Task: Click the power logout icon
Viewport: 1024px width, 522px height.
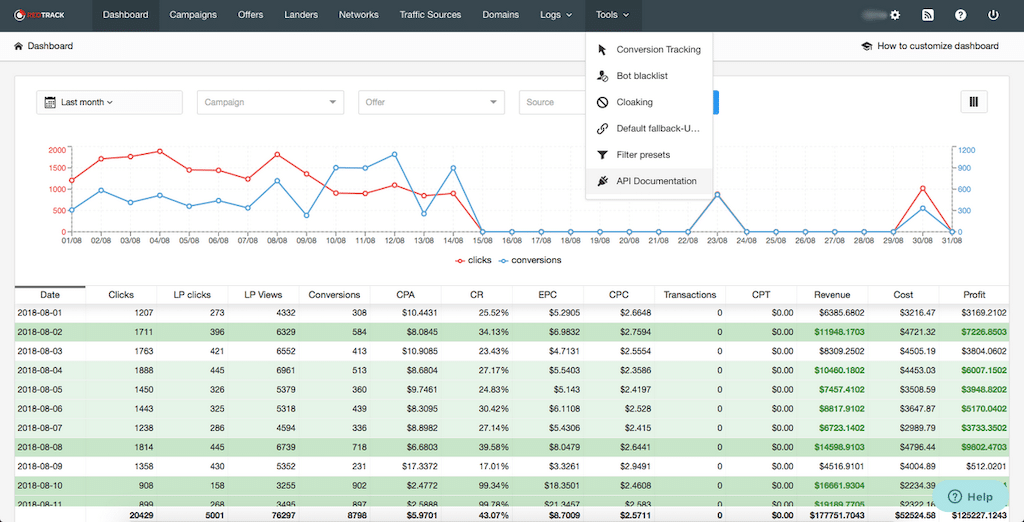Action: (993, 15)
